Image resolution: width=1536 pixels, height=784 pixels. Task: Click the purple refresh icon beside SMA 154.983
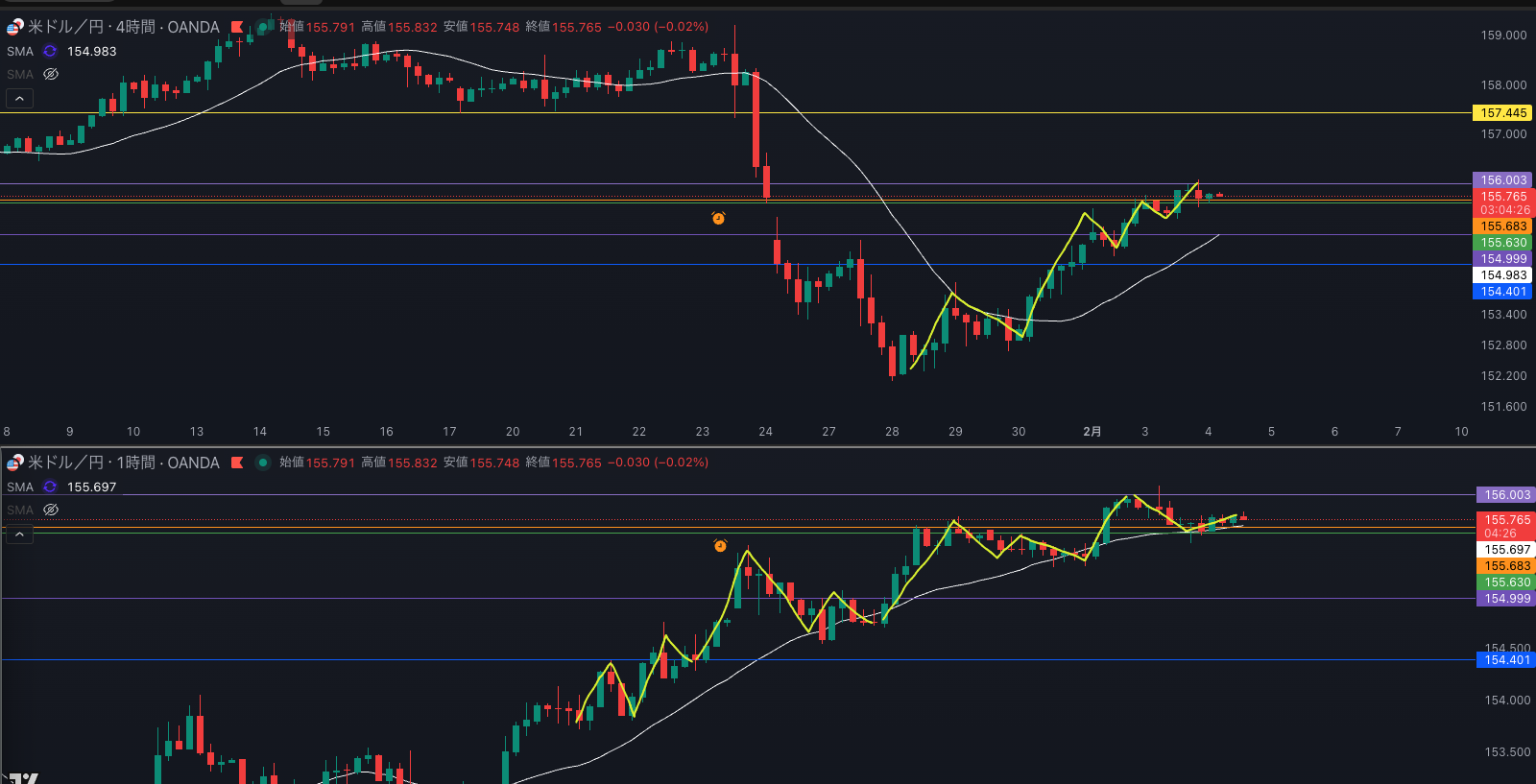click(50, 52)
